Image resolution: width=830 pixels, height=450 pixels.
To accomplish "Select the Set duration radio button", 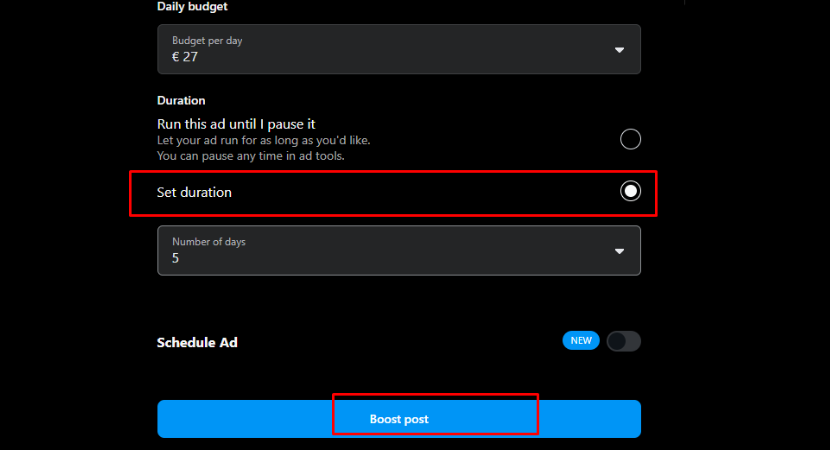I will click(630, 191).
